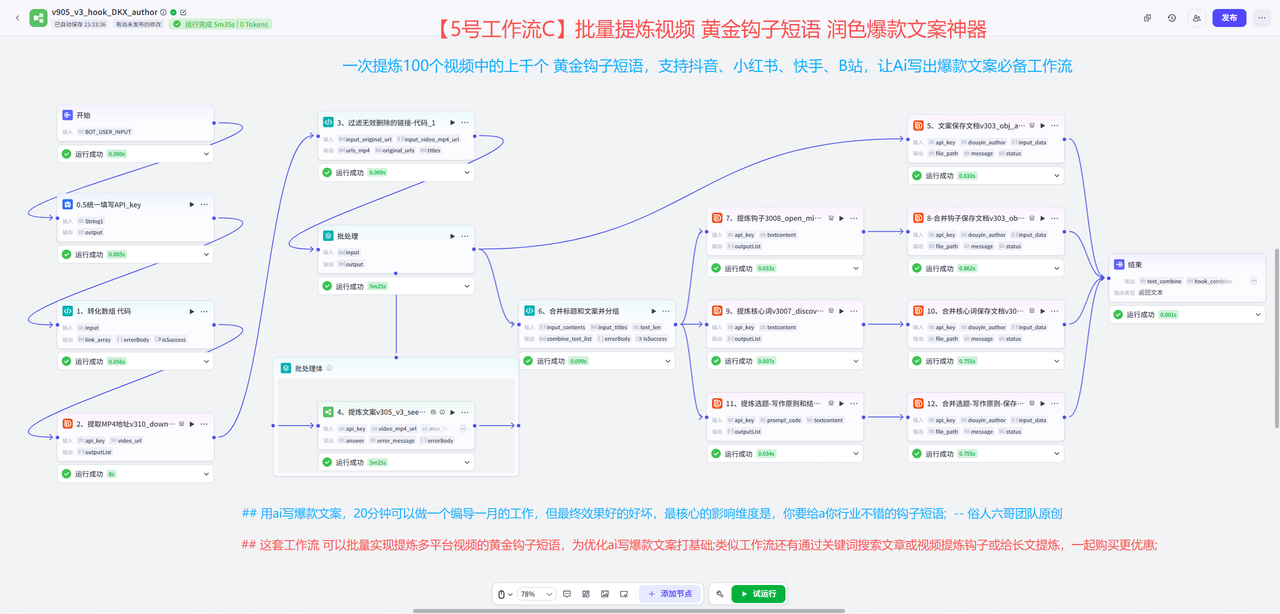This screenshot has height=614, width=1280.
Task: Click the auto-layout nodes icon in toolbar
Action: click(586, 594)
